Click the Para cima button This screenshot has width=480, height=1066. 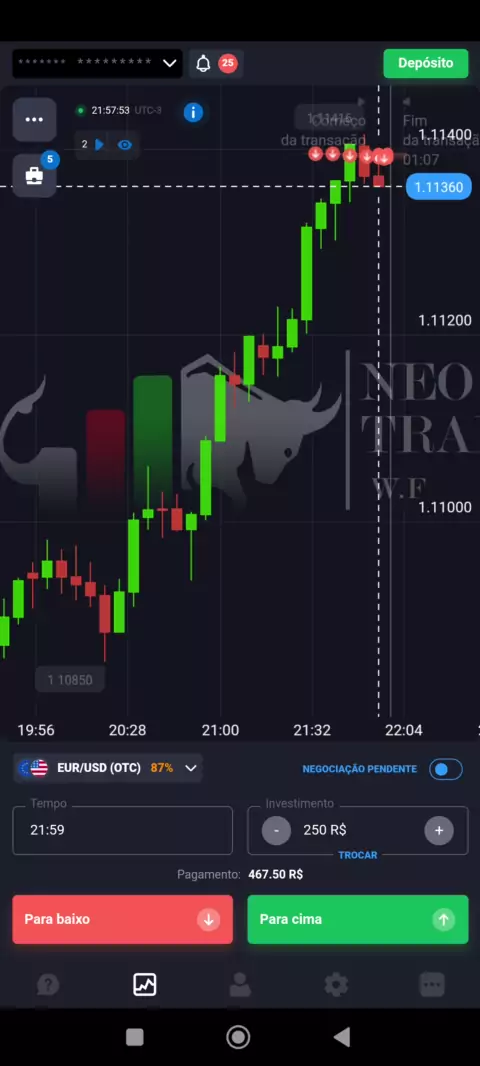(358, 919)
